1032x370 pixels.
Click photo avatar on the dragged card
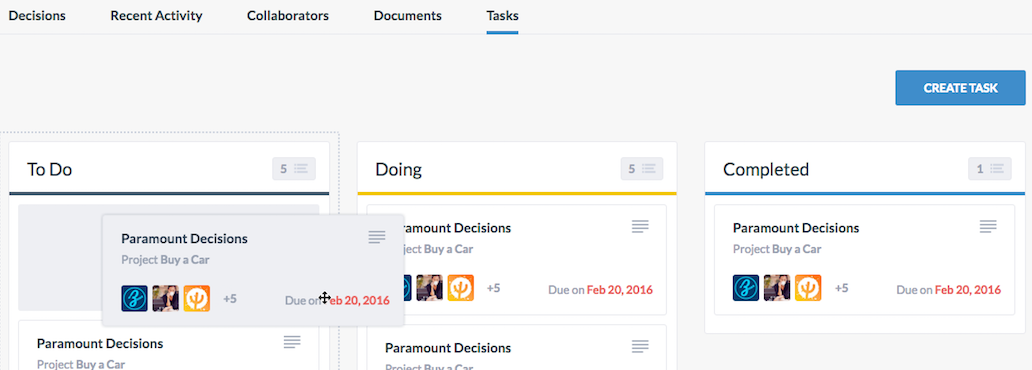tap(166, 298)
